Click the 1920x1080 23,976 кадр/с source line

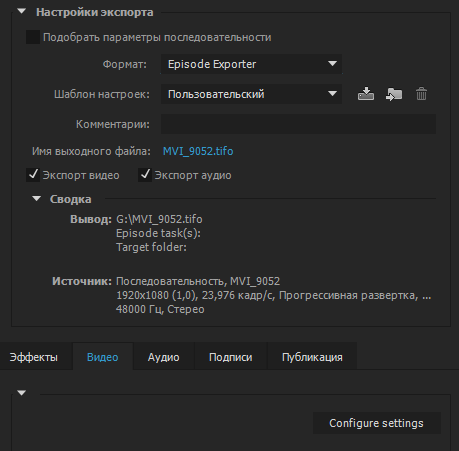tap(273, 295)
